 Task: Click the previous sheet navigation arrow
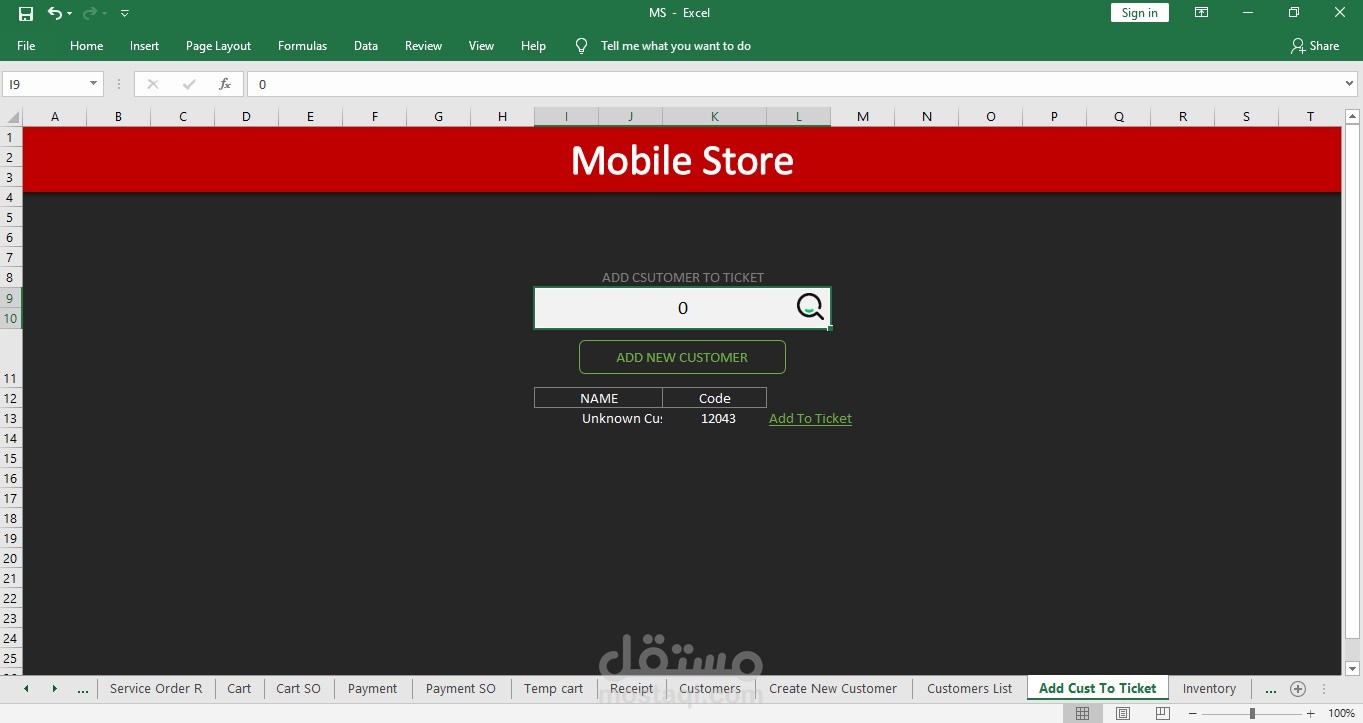[x=26, y=689]
